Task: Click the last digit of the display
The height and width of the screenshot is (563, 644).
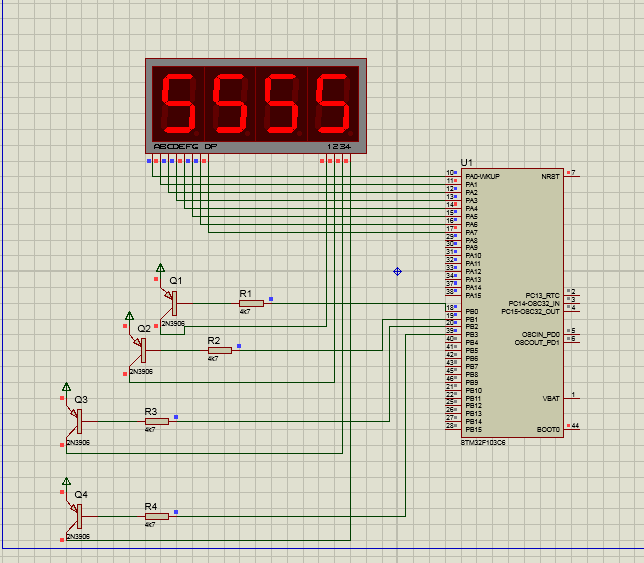Action: click(333, 104)
